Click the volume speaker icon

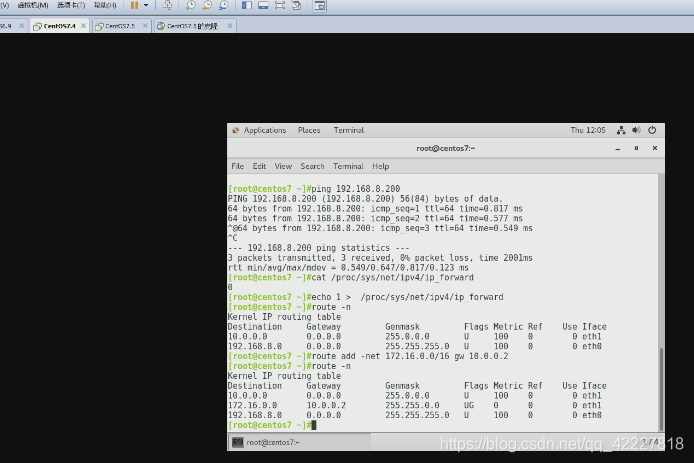coord(636,130)
